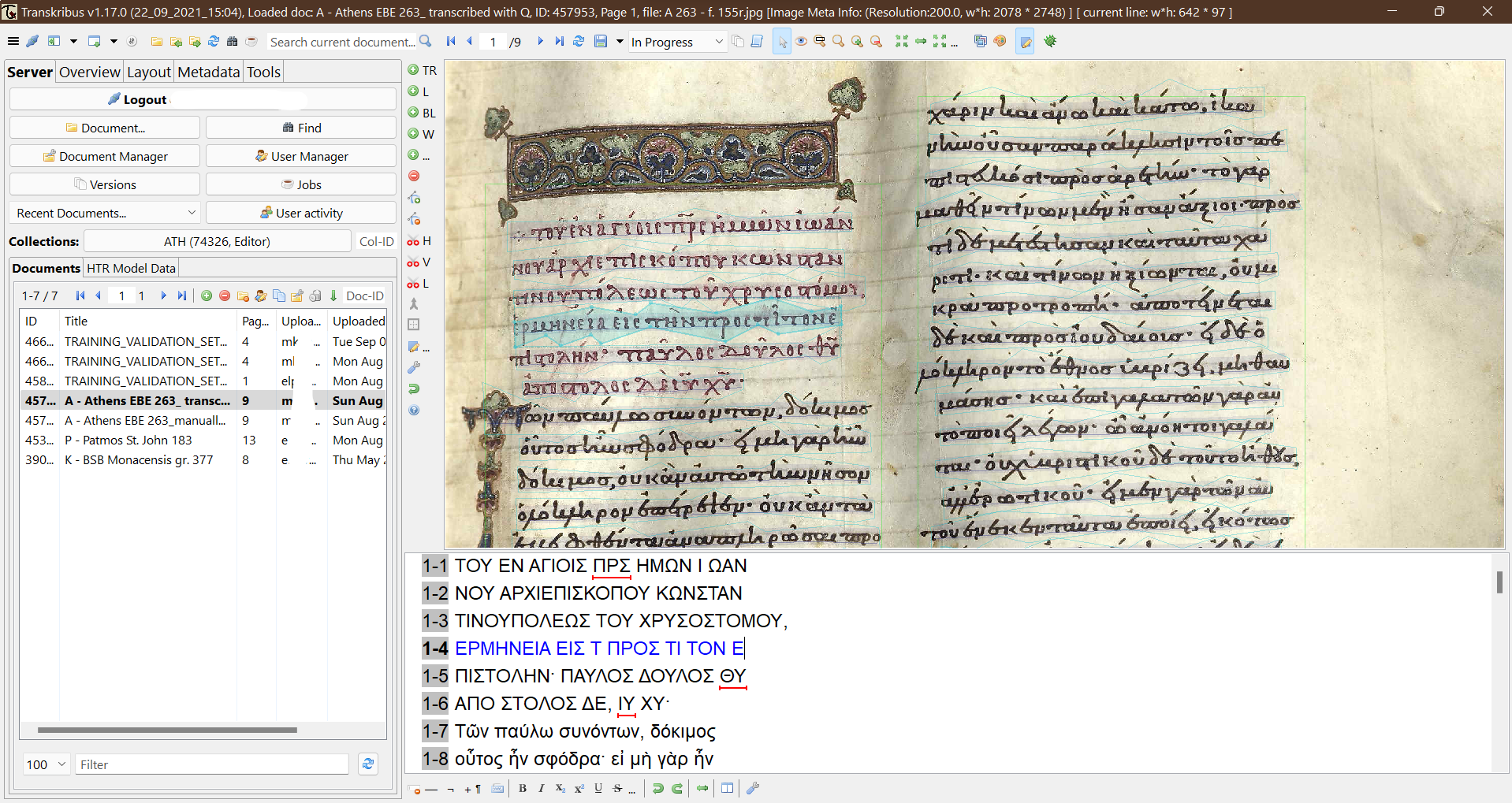Click the User Manager button
Viewport: 1512px width, 803px height.
pyautogui.click(x=301, y=156)
